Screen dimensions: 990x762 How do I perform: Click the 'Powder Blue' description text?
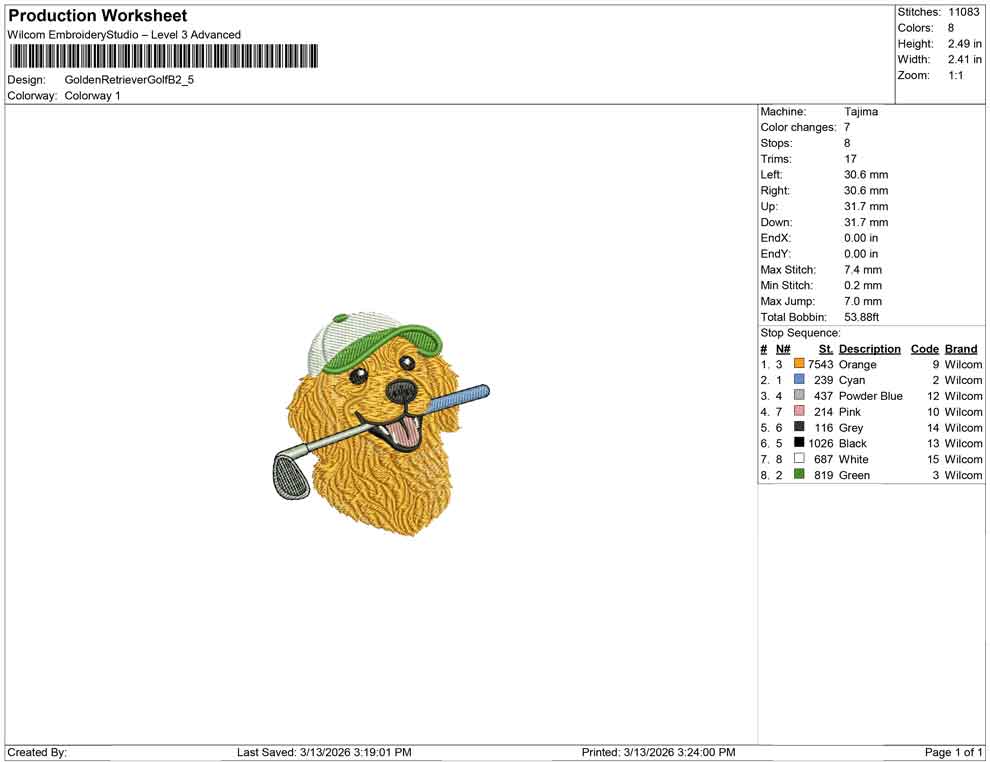[871, 396]
